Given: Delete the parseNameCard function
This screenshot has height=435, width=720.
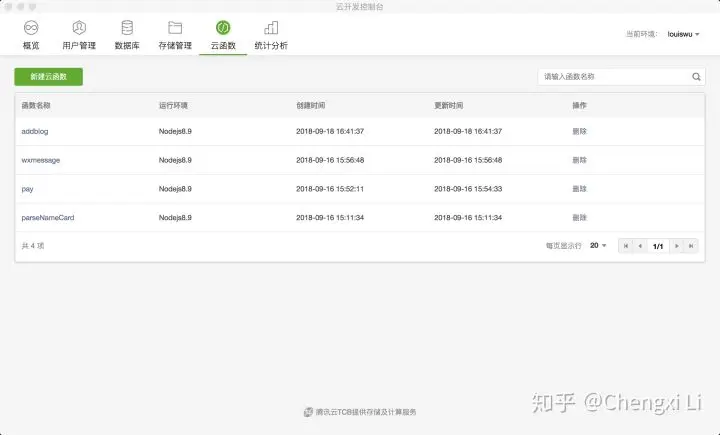Looking at the screenshot, I should pos(579,218).
